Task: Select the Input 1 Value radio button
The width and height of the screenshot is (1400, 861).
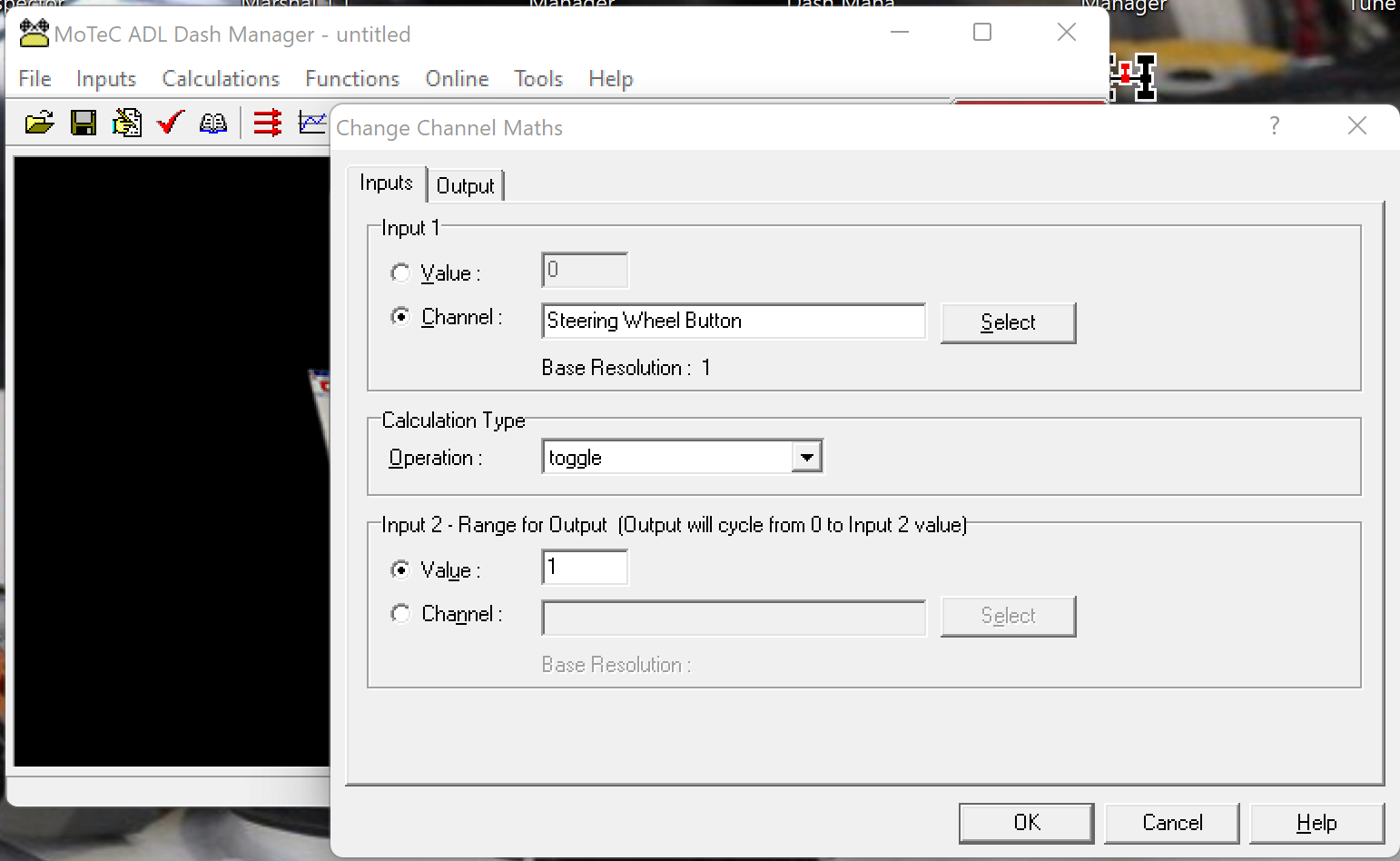Action: click(400, 272)
